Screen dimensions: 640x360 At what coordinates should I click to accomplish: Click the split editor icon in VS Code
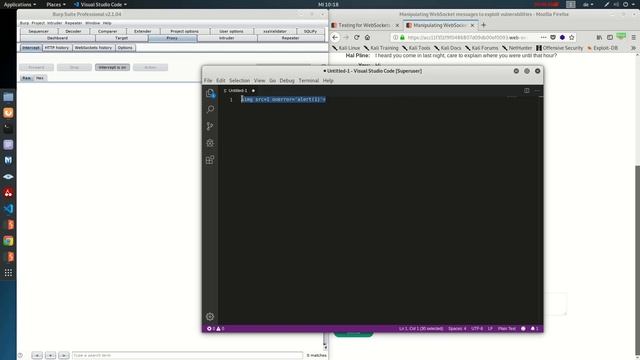(527, 91)
